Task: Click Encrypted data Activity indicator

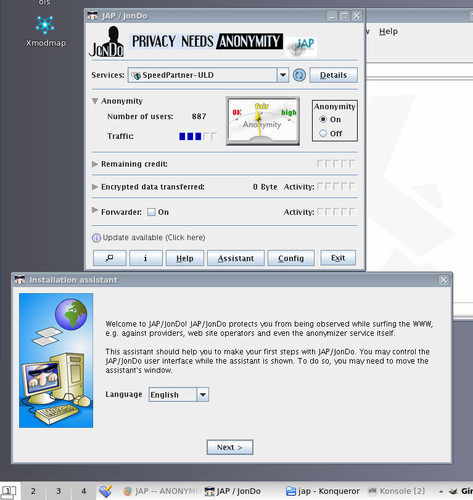Action: 336,187
